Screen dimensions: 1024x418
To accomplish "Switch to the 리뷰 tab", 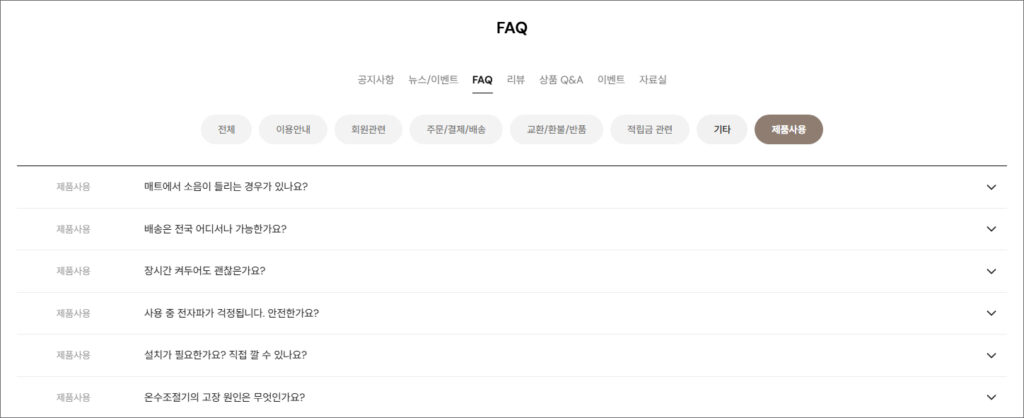I will [x=516, y=80].
